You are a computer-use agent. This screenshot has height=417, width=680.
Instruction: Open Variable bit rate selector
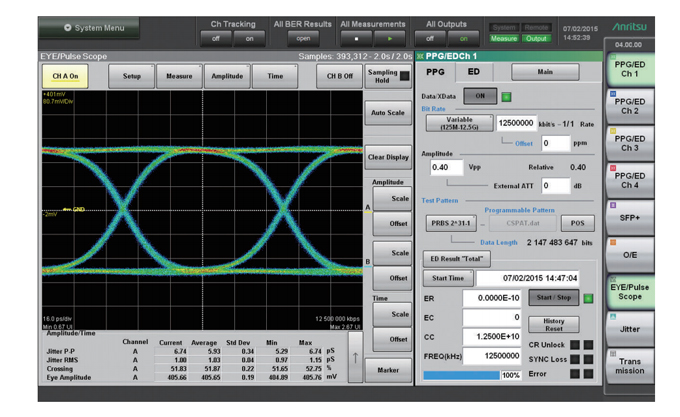coord(458,123)
